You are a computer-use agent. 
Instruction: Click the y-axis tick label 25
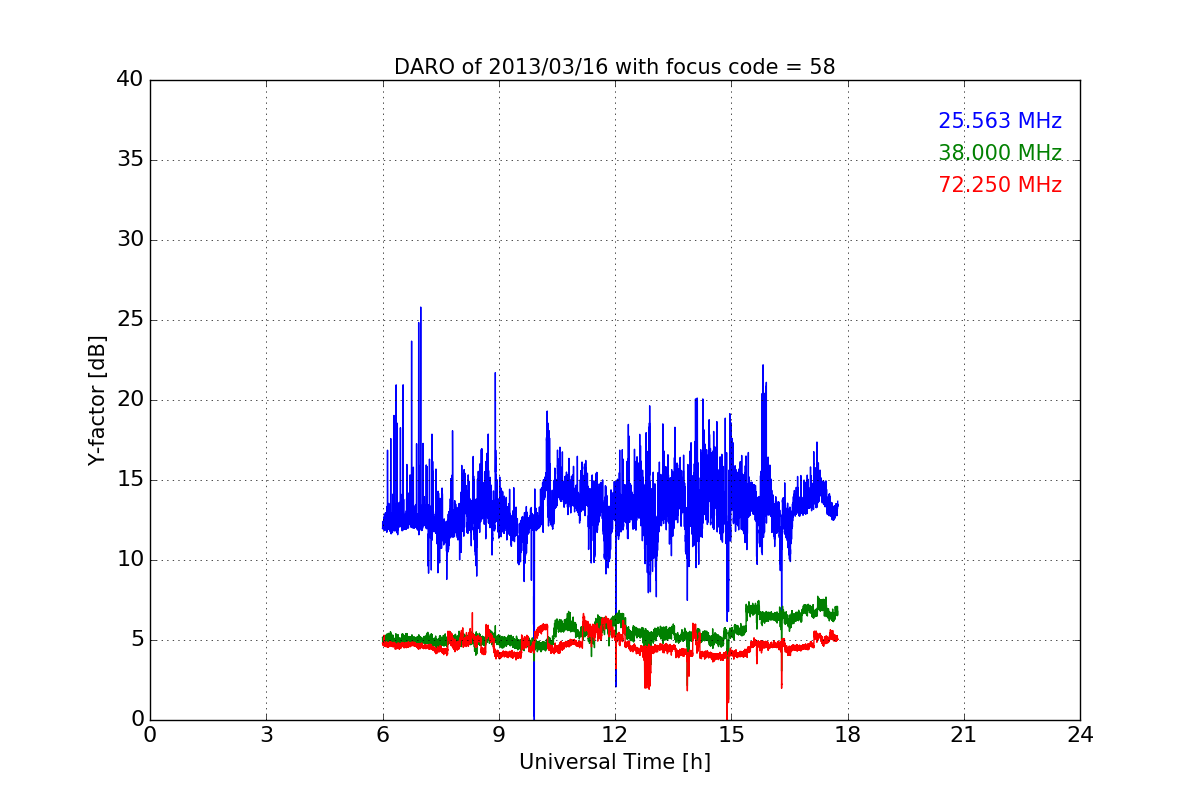[x=130, y=320]
